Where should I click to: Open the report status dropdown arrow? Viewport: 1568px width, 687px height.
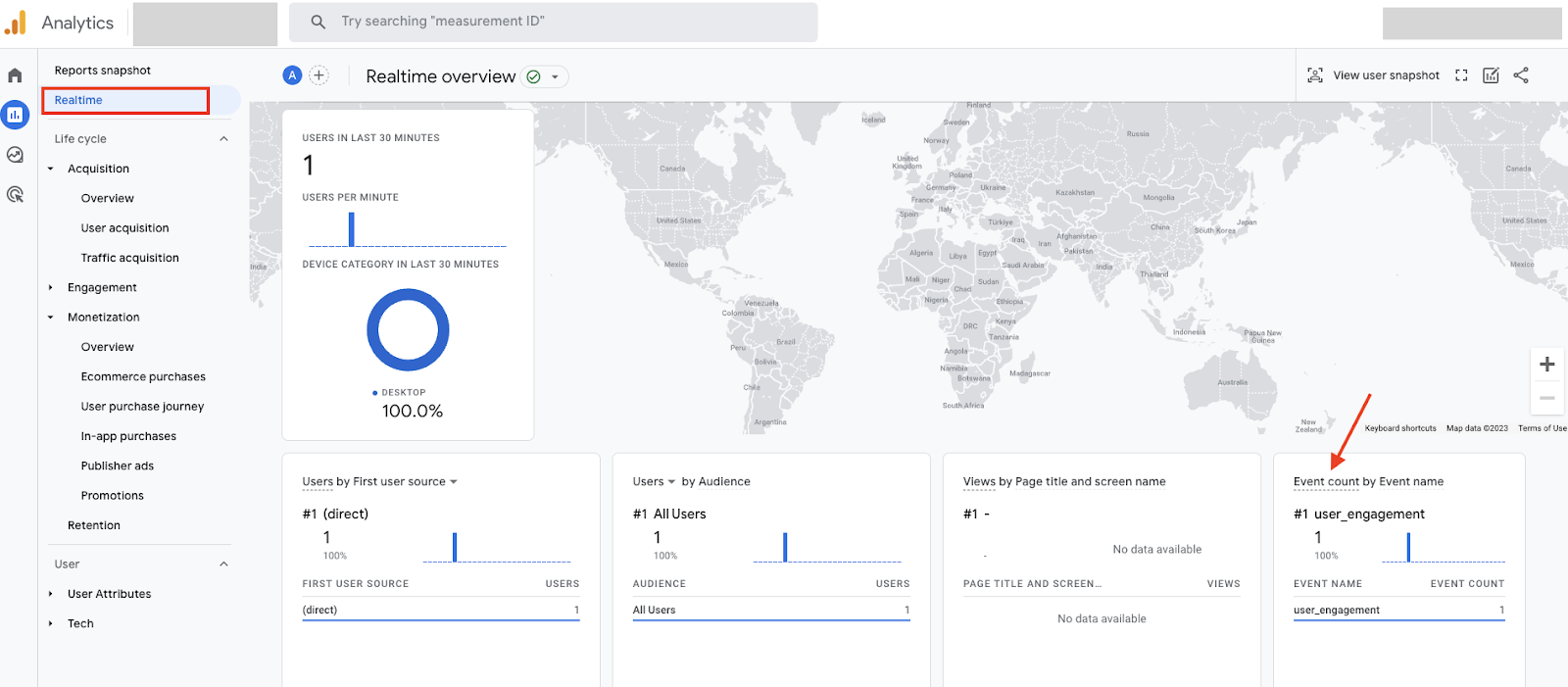tap(555, 76)
